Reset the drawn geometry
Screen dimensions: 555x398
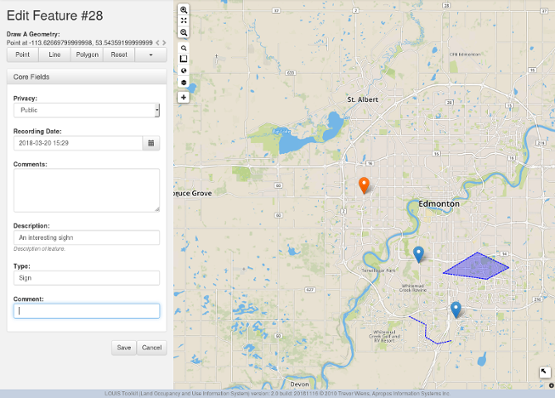[x=119, y=55]
